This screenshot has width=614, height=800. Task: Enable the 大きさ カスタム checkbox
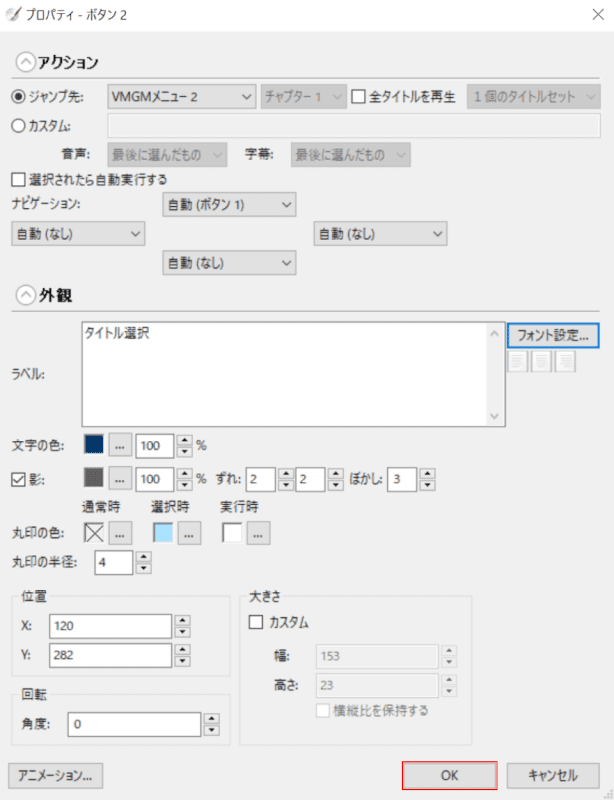256,622
